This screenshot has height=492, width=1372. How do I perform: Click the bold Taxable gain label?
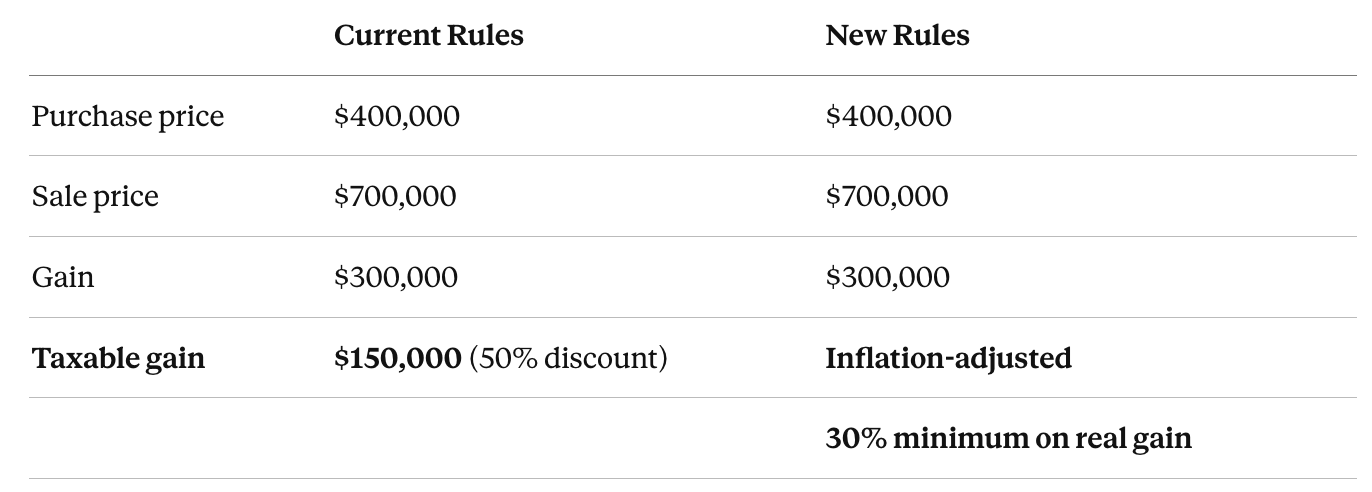tap(118, 358)
